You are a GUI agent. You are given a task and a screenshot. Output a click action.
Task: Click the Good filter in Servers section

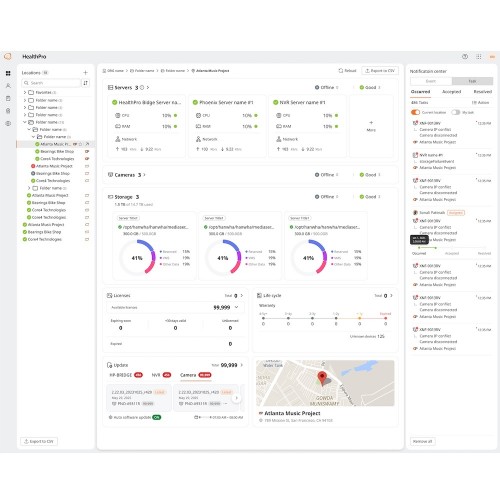click(370, 87)
